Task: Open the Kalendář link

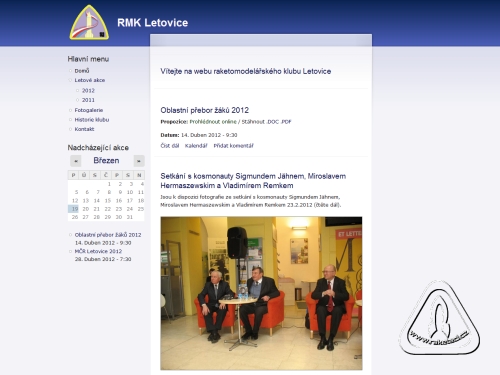Action: [x=196, y=146]
